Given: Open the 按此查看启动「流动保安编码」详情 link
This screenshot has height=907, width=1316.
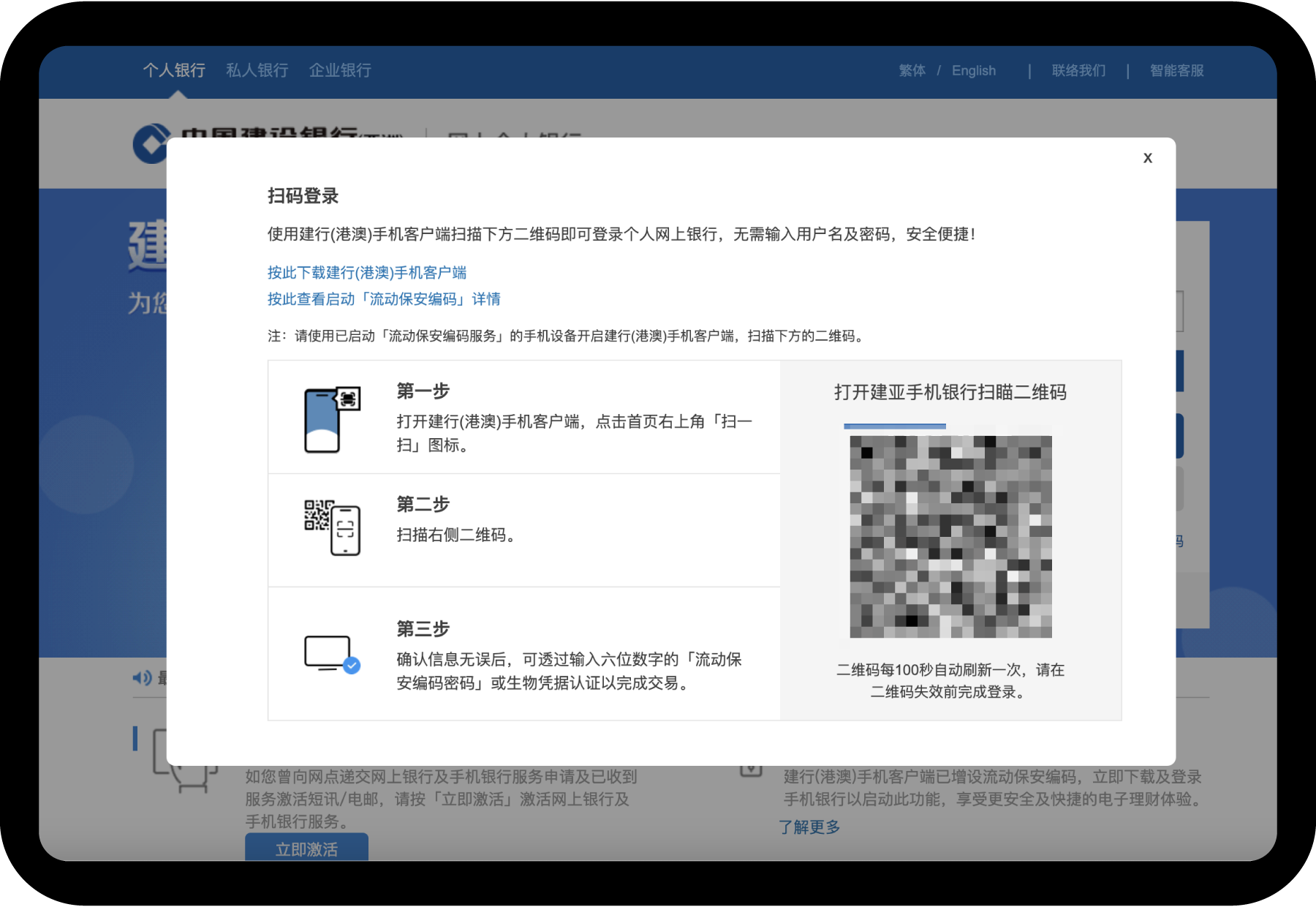Looking at the screenshot, I should pyautogui.click(x=384, y=299).
